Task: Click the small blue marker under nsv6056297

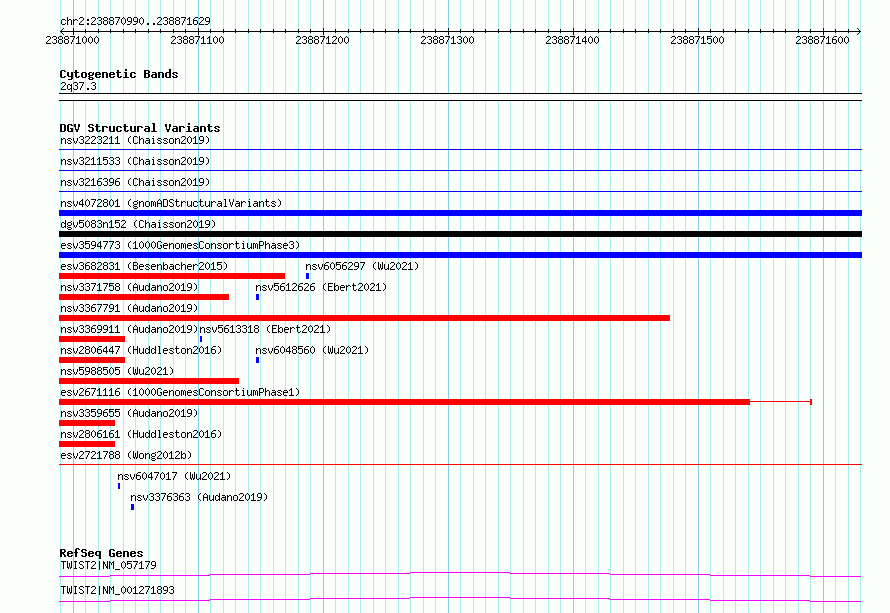Action: pos(307,276)
